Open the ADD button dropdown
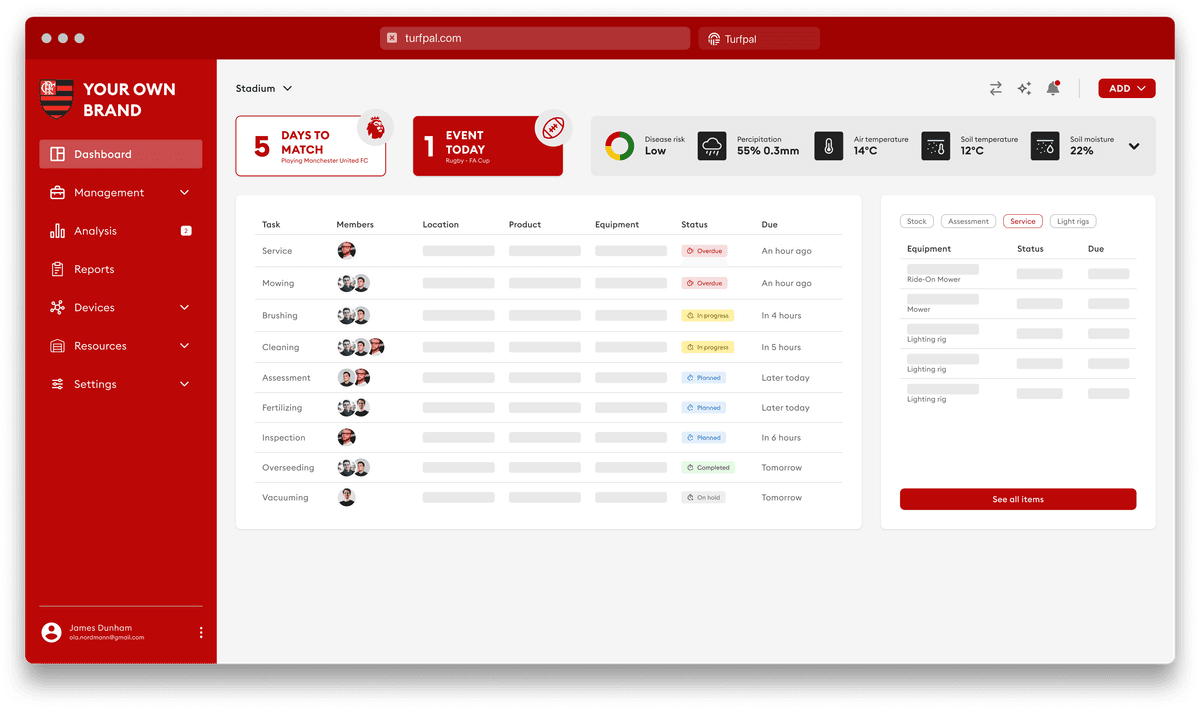Screen dimensions: 1200x709 [1126, 88]
